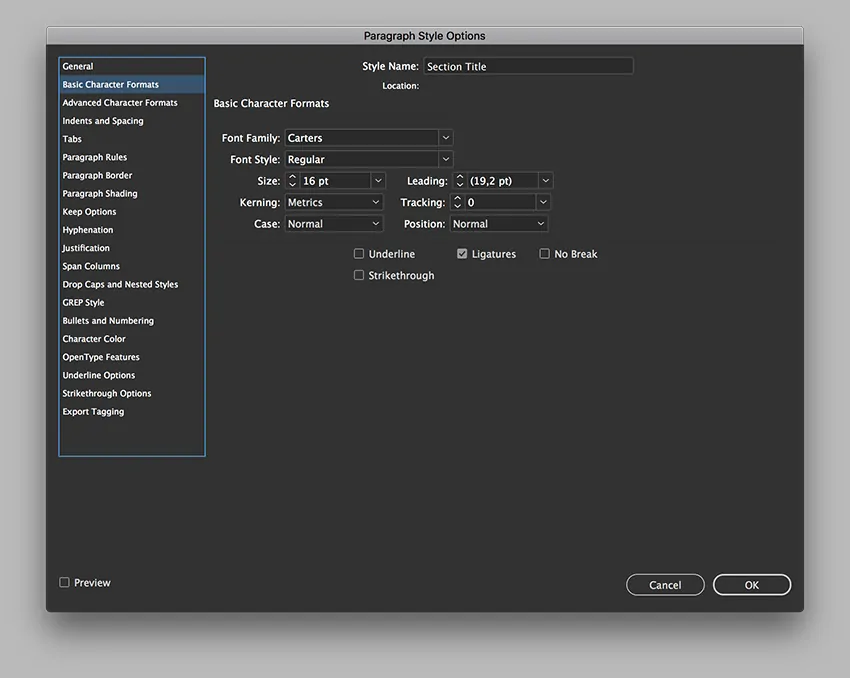Open the Leading value dropdown arrow
The height and width of the screenshot is (678, 850).
click(x=545, y=181)
